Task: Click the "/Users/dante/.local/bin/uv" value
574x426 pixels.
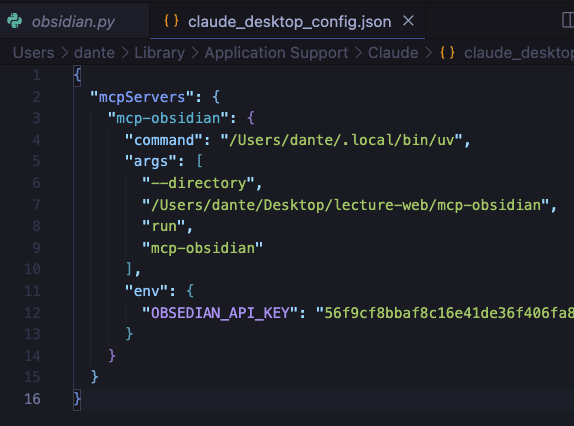Action: pos(342,140)
